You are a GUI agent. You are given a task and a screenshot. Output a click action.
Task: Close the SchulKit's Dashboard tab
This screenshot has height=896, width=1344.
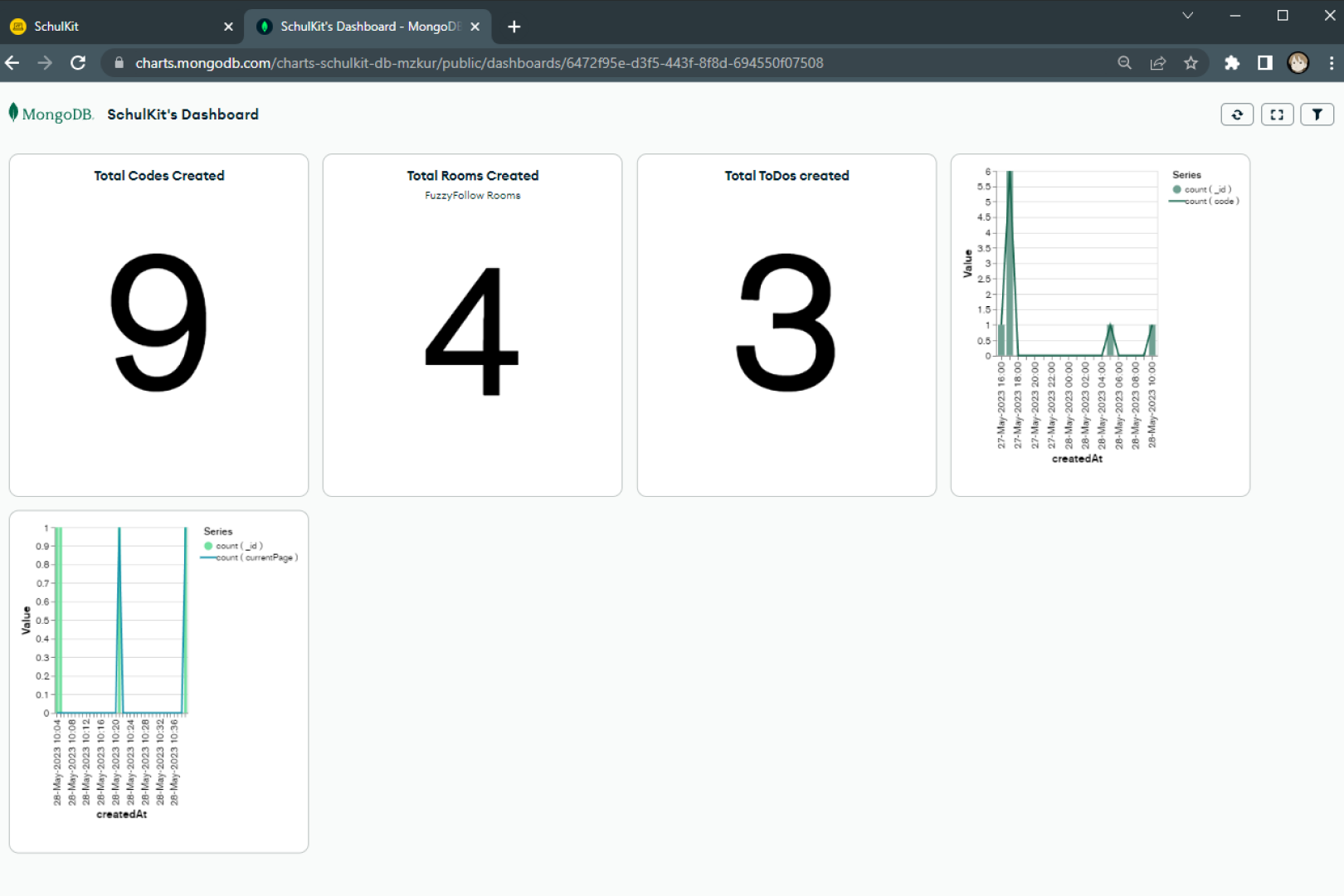tap(475, 27)
